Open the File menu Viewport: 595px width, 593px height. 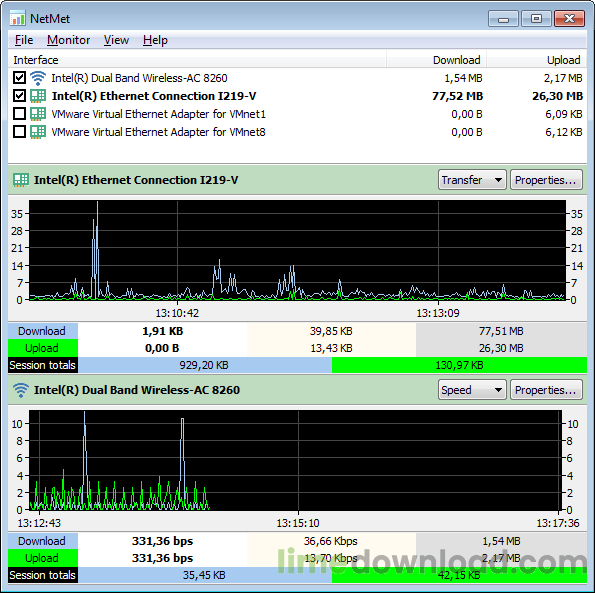(x=24, y=40)
